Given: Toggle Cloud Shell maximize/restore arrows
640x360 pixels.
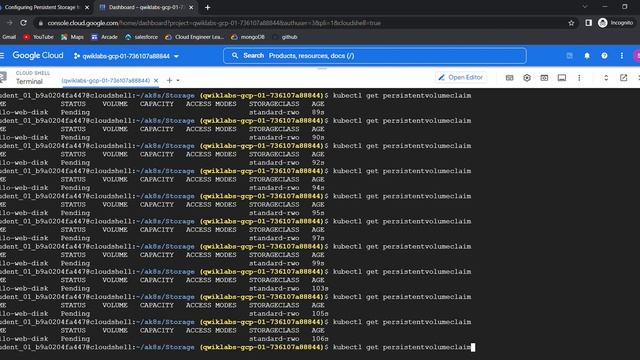Looking at the screenshot, I should pos(606,78).
